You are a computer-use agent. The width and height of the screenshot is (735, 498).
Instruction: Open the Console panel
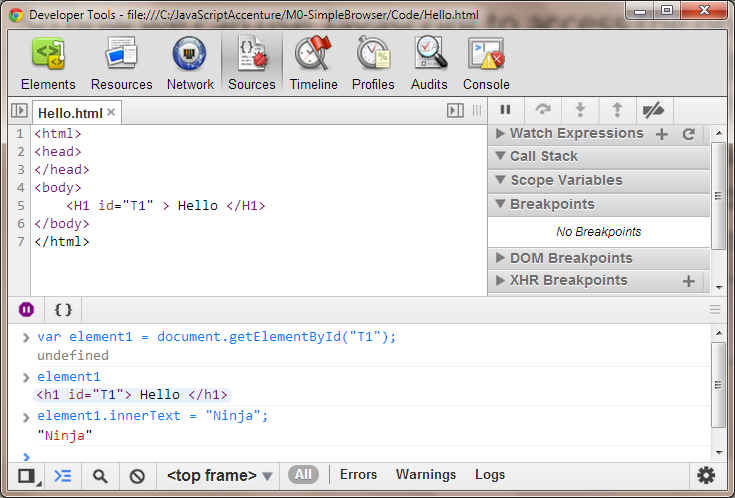486,64
